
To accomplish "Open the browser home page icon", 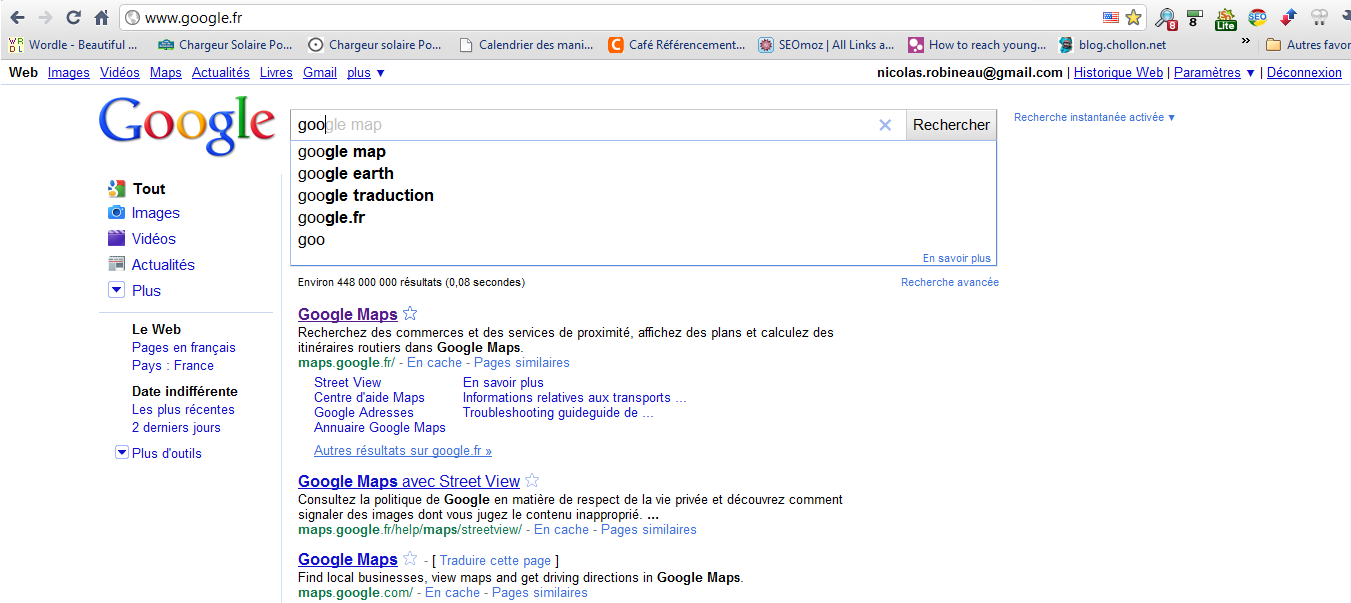I will click(101, 17).
